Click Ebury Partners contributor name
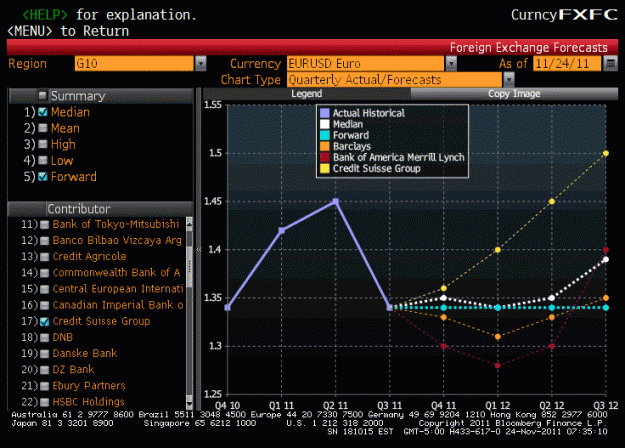 click(x=89, y=386)
